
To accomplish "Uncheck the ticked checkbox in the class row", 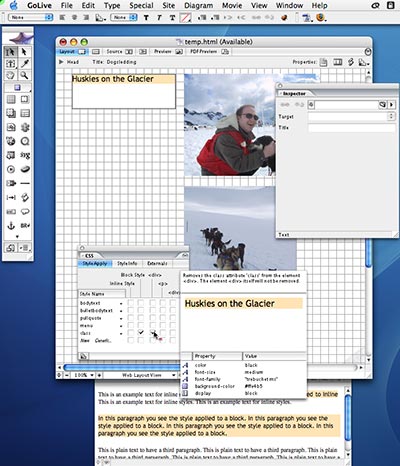I will pyautogui.click(x=141, y=333).
